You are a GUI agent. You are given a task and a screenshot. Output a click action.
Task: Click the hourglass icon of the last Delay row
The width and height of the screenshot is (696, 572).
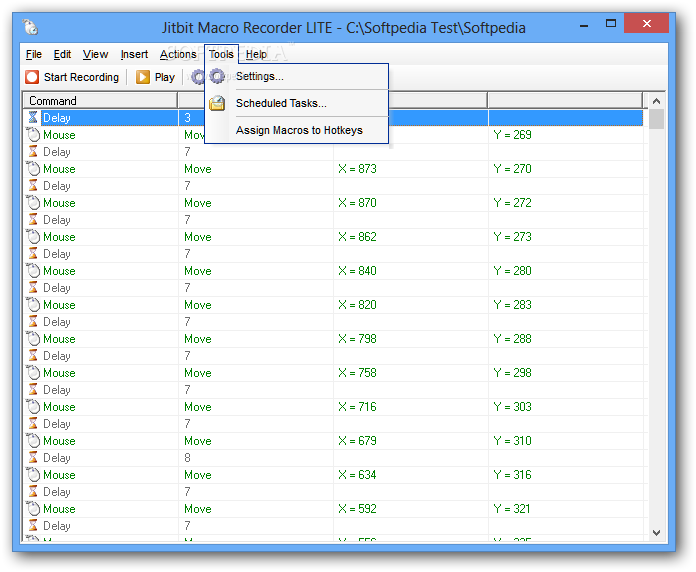click(x=33, y=526)
